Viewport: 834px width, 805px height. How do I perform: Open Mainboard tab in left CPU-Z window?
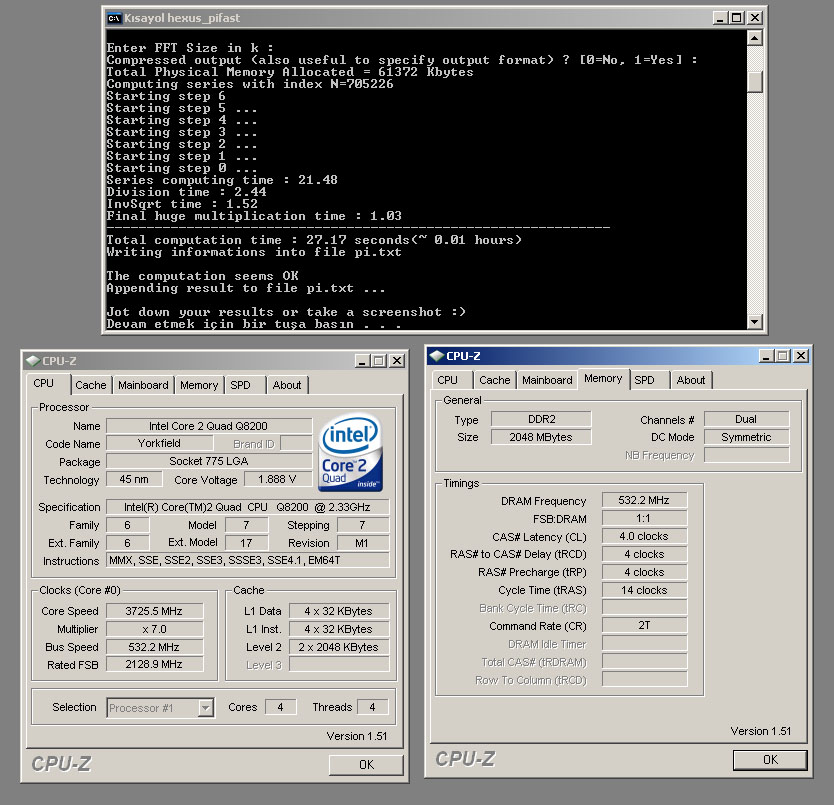tap(143, 385)
